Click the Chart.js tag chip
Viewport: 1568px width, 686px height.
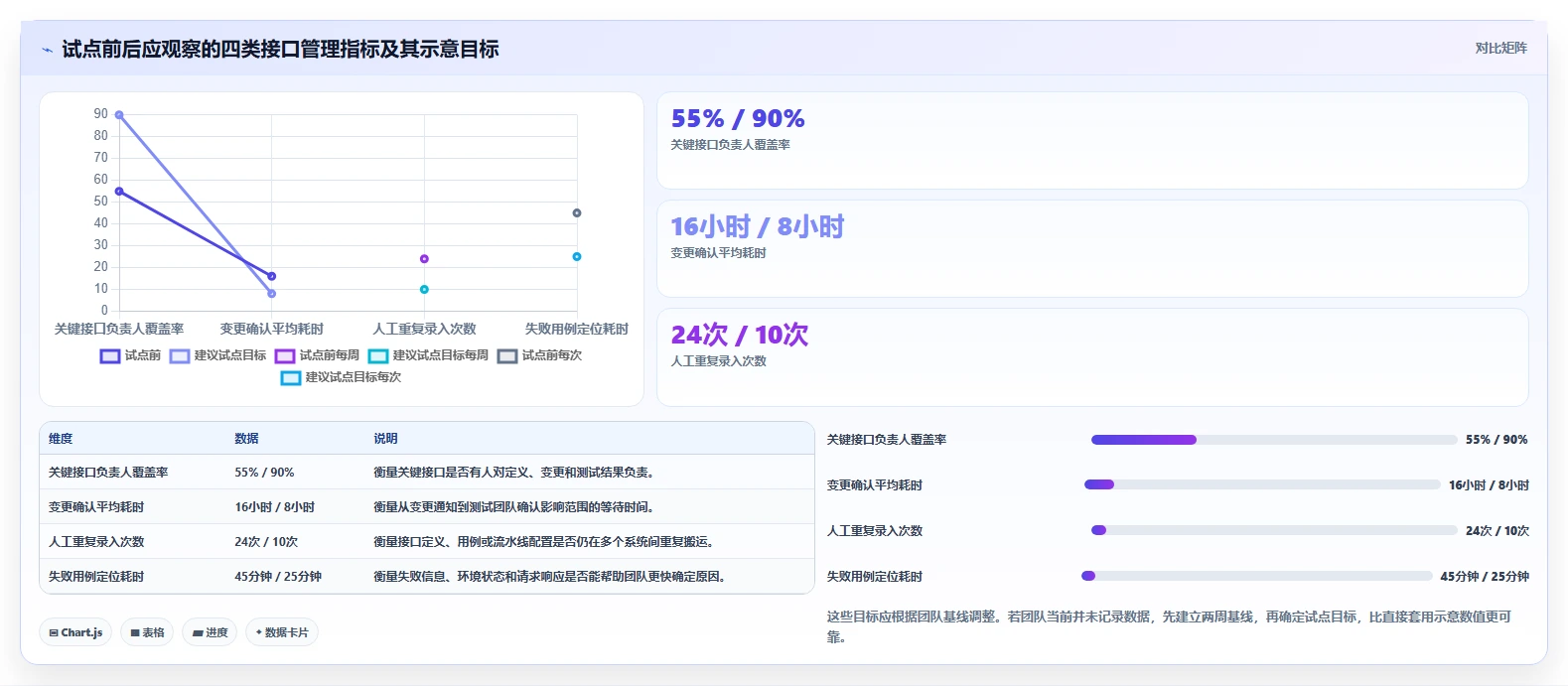[x=75, y=632]
